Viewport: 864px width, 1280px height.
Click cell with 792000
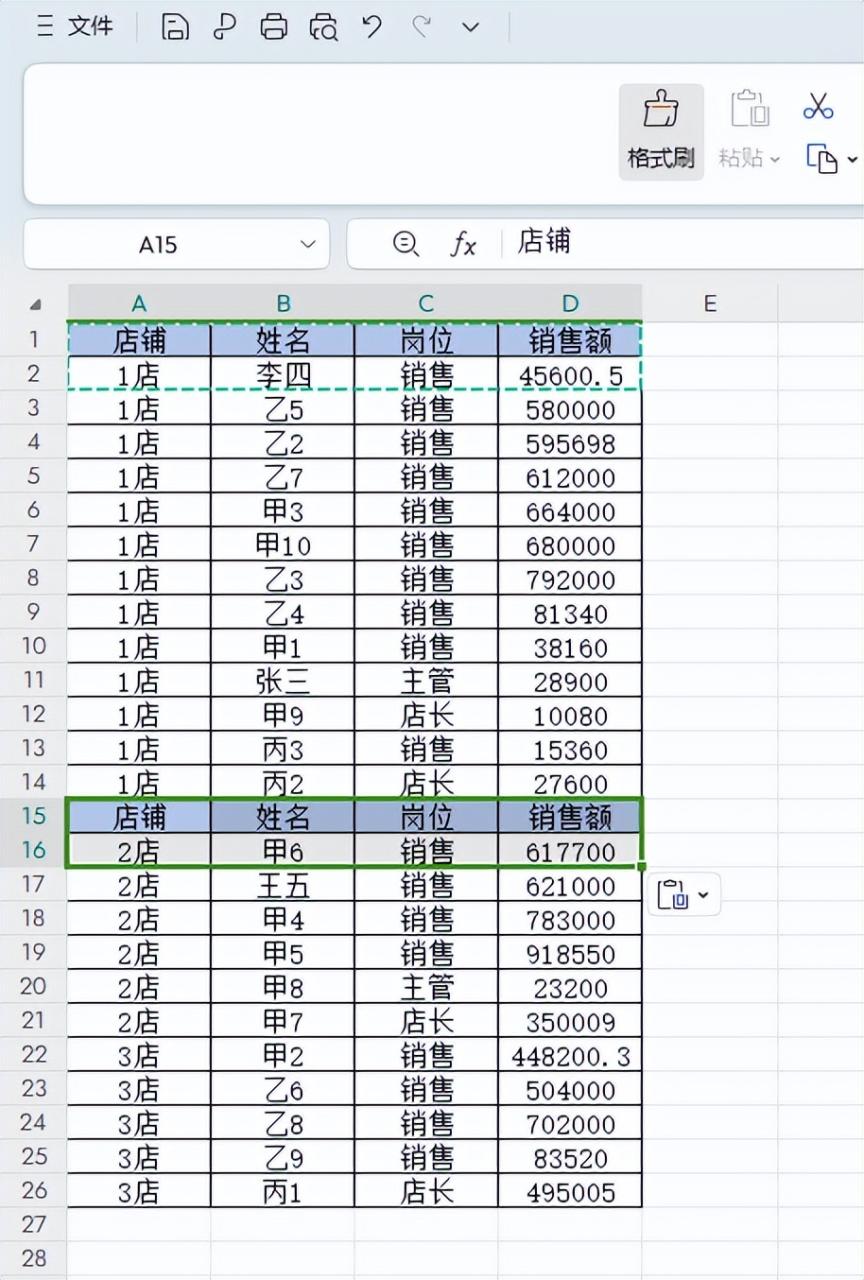(x=570, y=579)
